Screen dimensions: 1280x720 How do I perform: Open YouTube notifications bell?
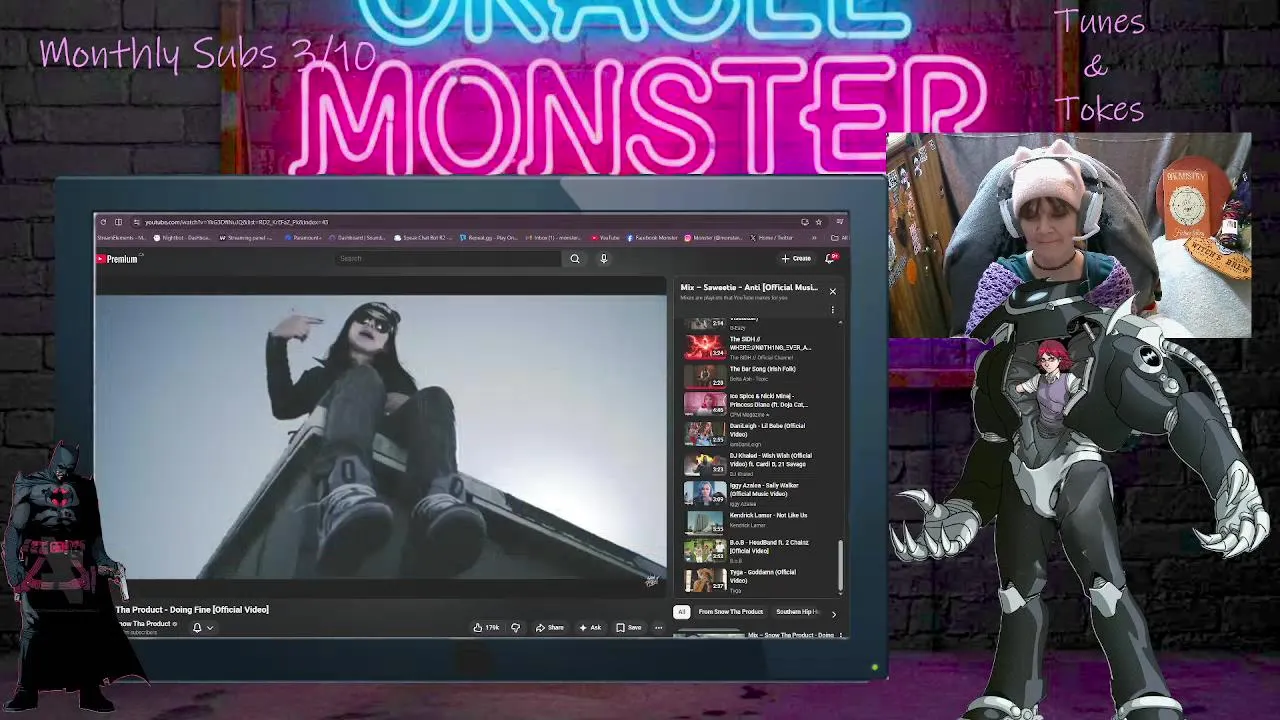click(x=830, y=259)
